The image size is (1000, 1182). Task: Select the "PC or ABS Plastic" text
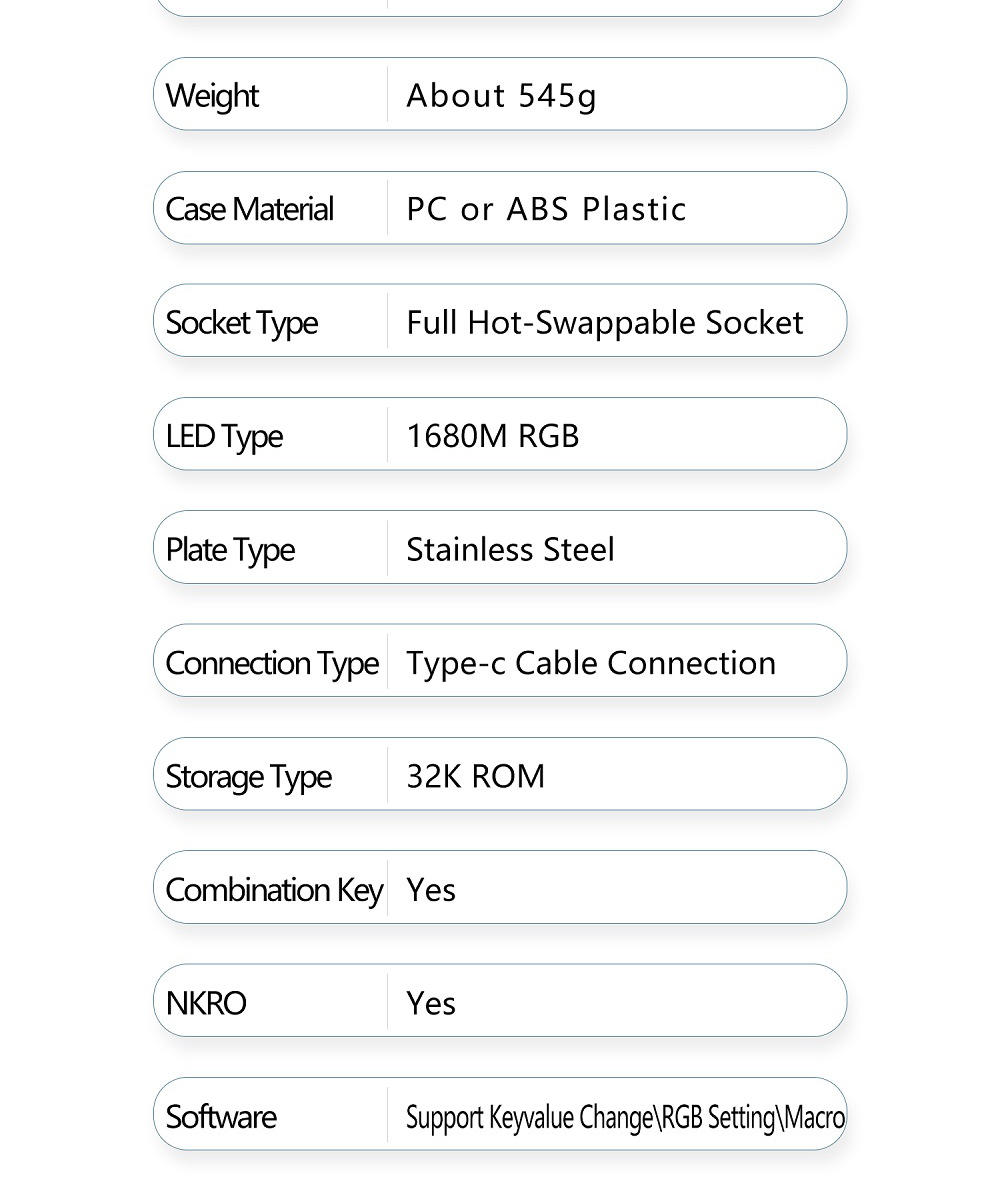coord(546,209)
